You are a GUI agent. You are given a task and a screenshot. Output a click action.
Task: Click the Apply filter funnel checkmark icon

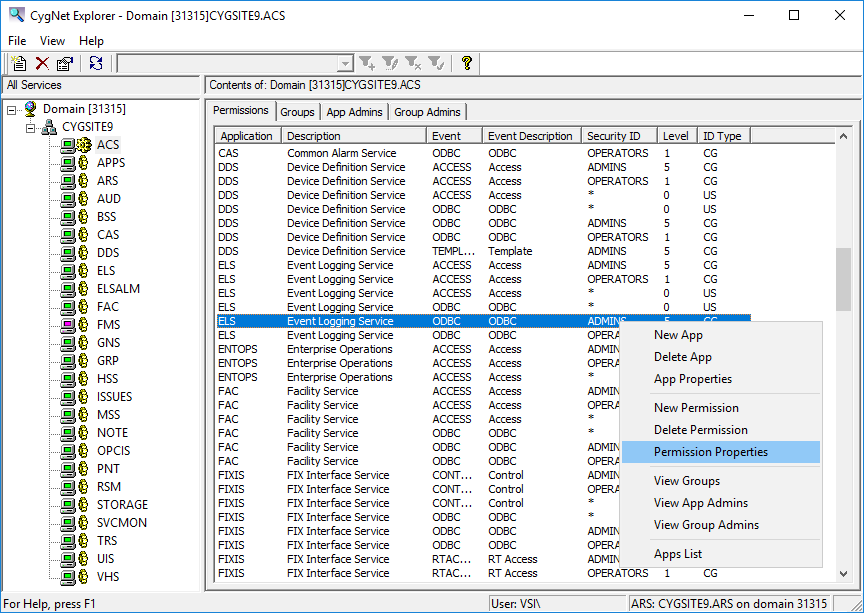(x=436, y=63)
